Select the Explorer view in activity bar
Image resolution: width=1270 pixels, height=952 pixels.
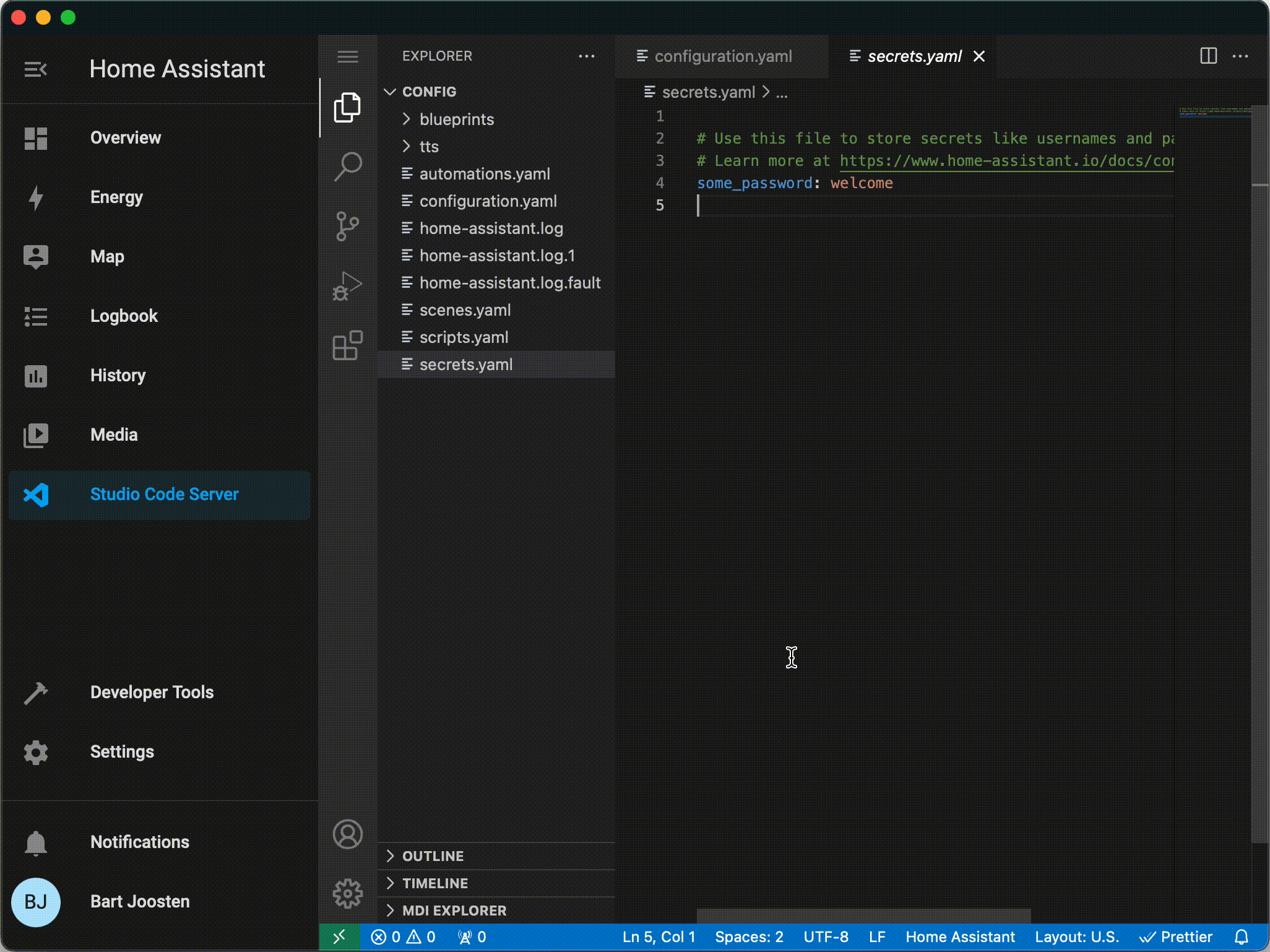click(x=348, y=108)
